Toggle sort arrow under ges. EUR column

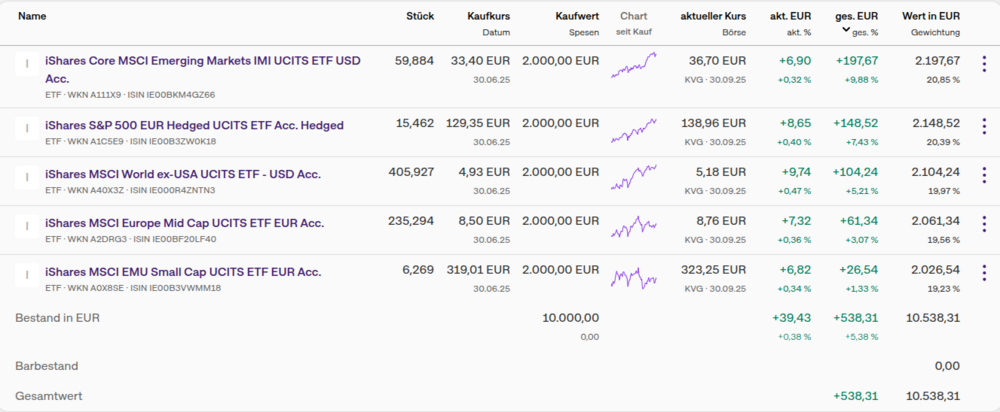(x=846, y=31)
